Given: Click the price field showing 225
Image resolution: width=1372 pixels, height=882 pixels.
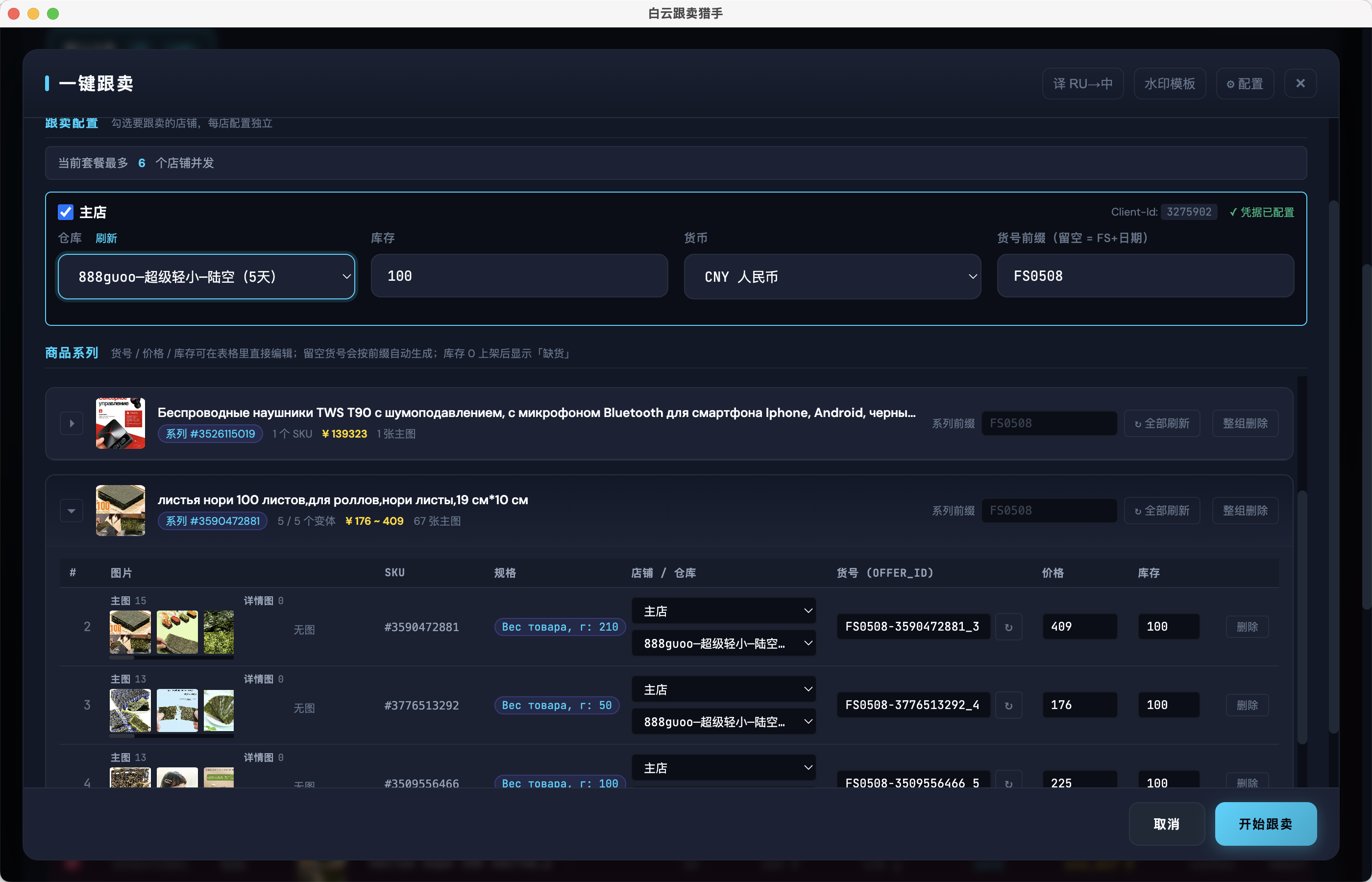Looking at the screenshot, I should (x=1079, y=780).
